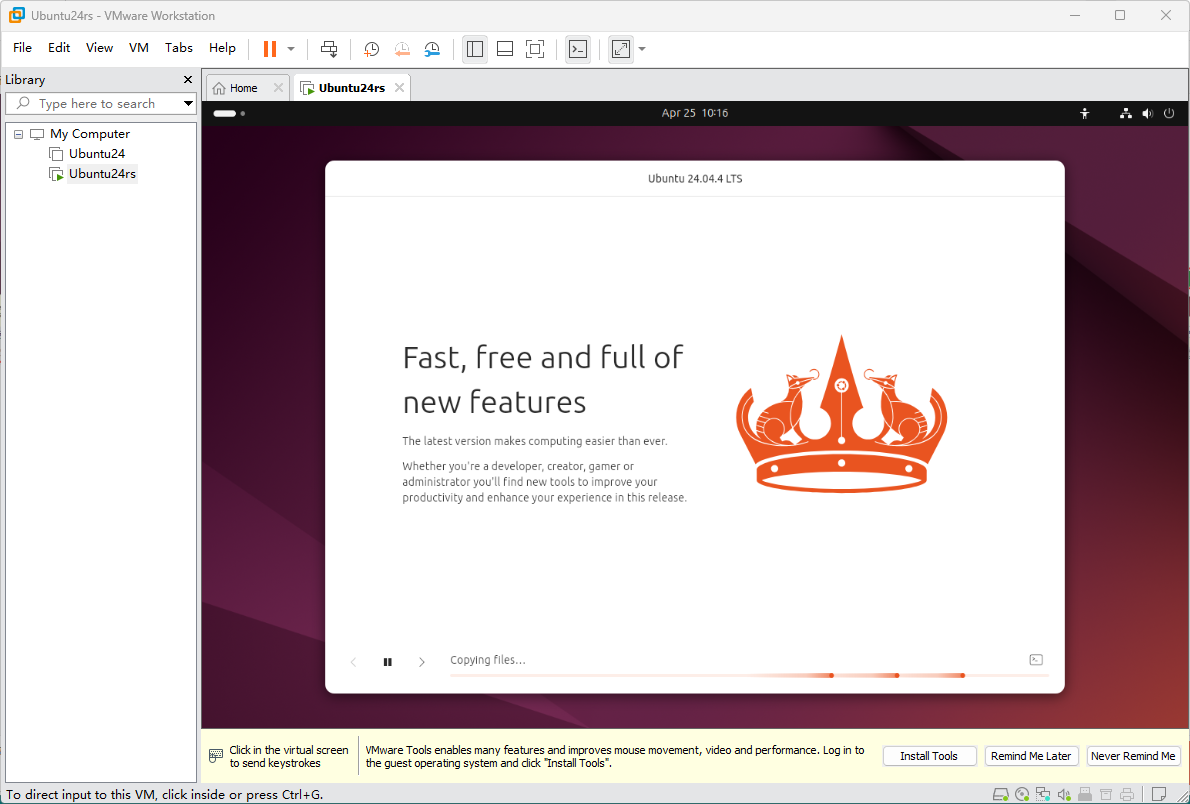Close the Library panel
Screen dimensions: 1190x804
(188, 80)
